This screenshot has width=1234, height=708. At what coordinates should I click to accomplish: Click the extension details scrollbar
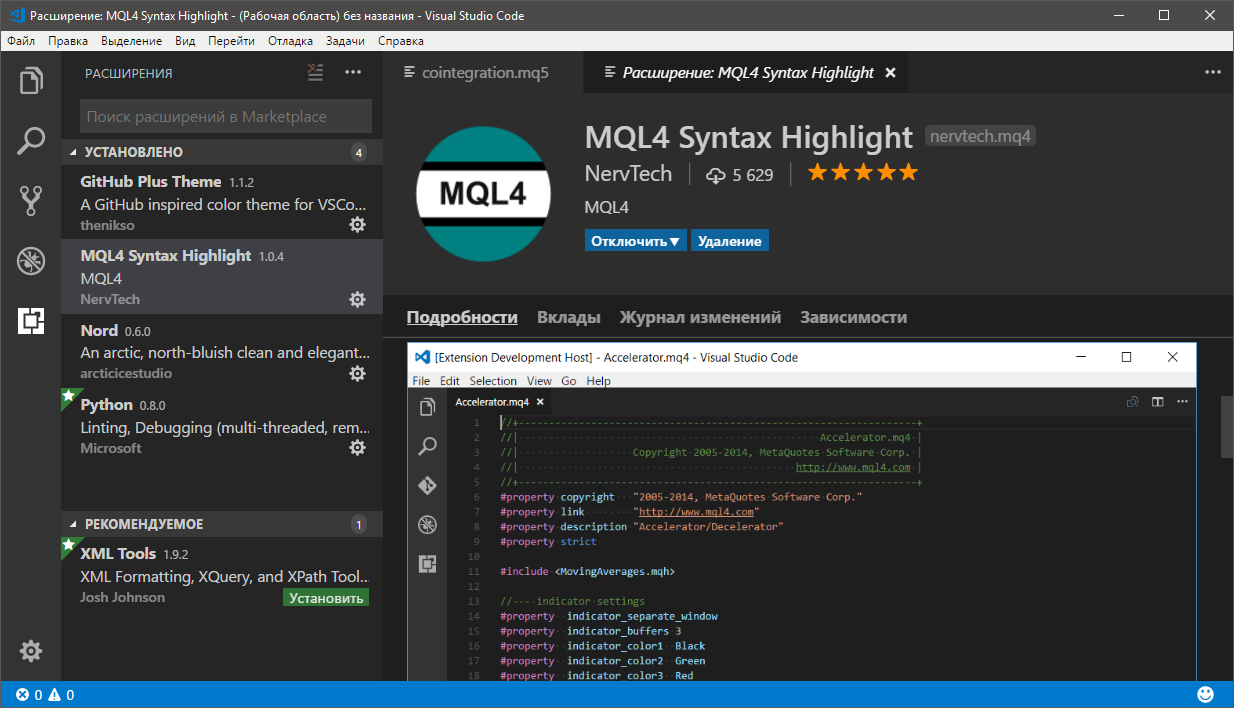[1227, 427]
